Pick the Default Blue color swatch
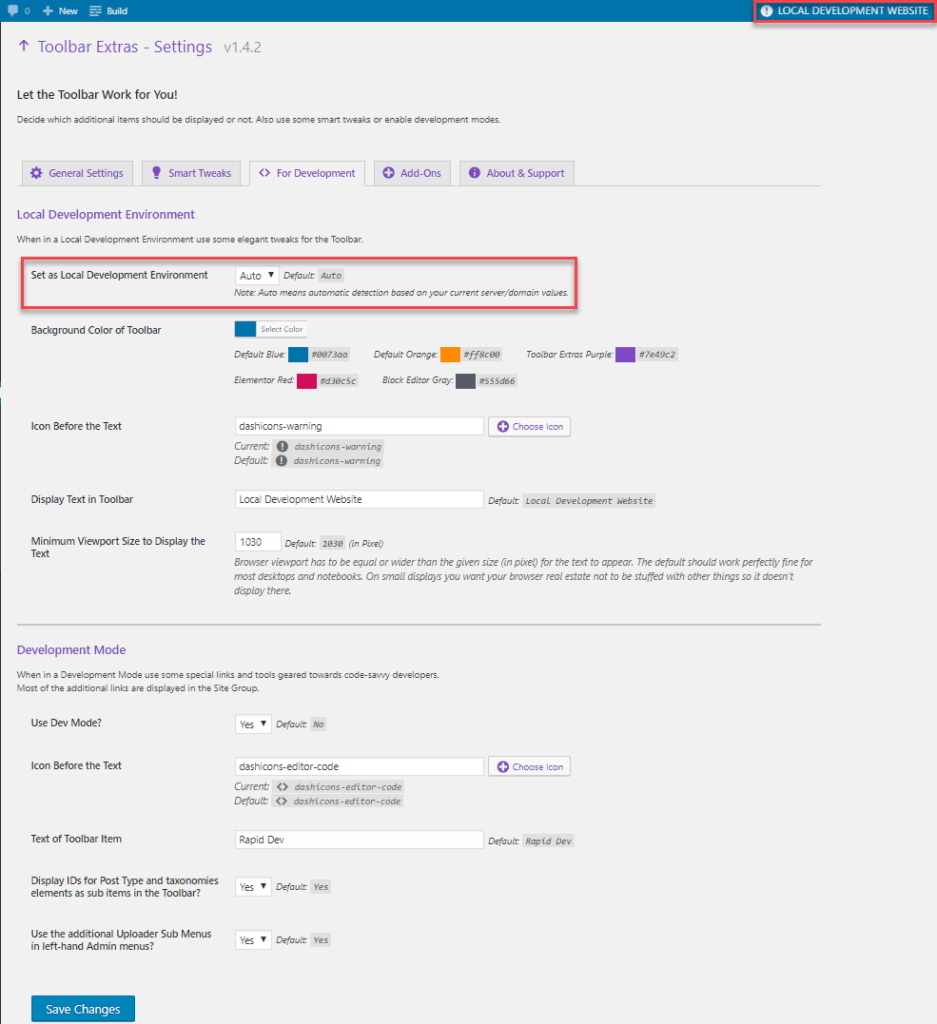The height and width of the screenshot is (1024, 937). point(298,355)
